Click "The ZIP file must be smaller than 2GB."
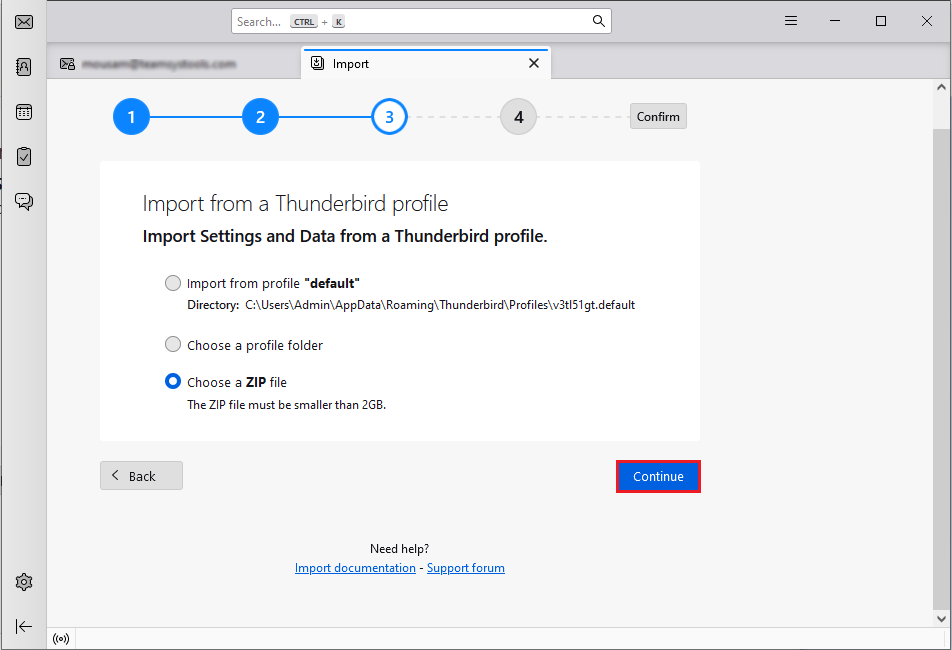952x650 pixels. click(287, 405)
